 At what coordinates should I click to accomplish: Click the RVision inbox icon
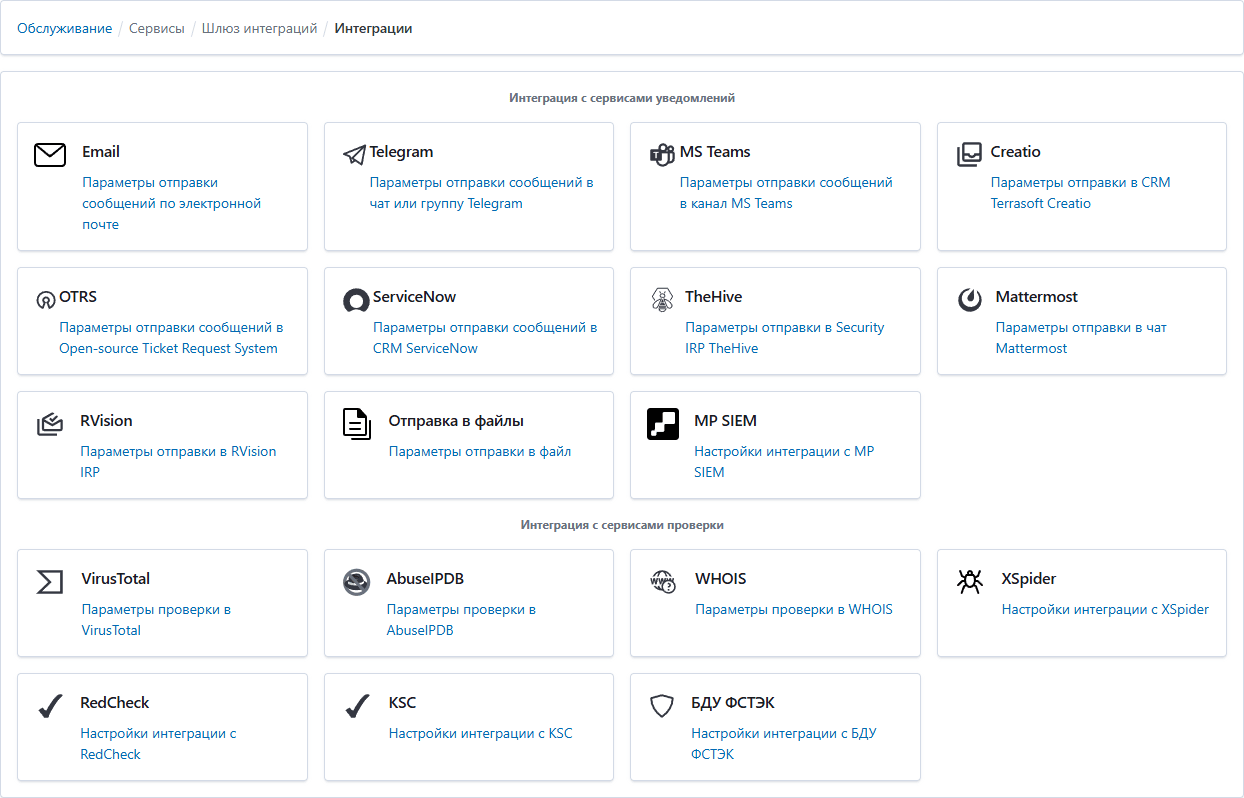pyautogui.click(x=50, y=424)
